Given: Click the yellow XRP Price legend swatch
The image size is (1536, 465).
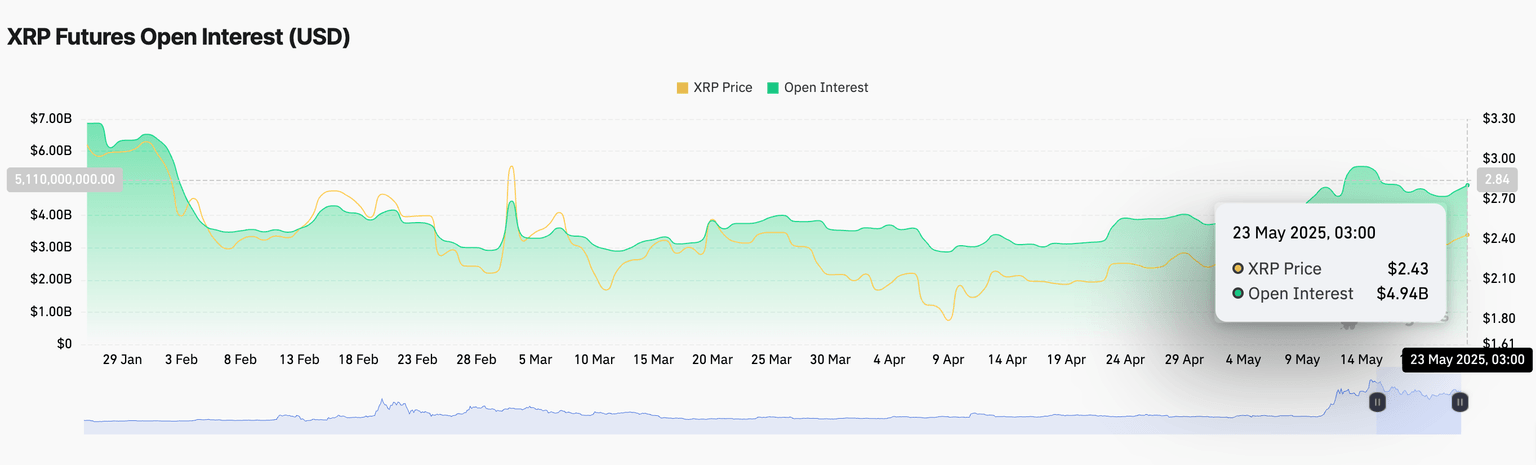Looking at the screenshot, I should 683,88.
